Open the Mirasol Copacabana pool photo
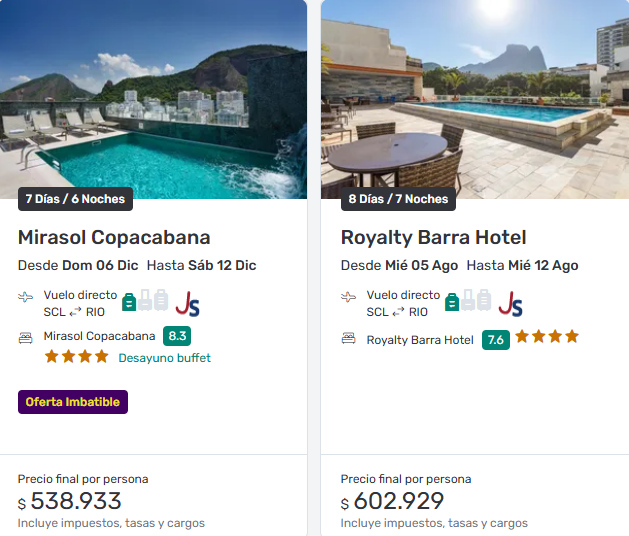 pos(153,95)
